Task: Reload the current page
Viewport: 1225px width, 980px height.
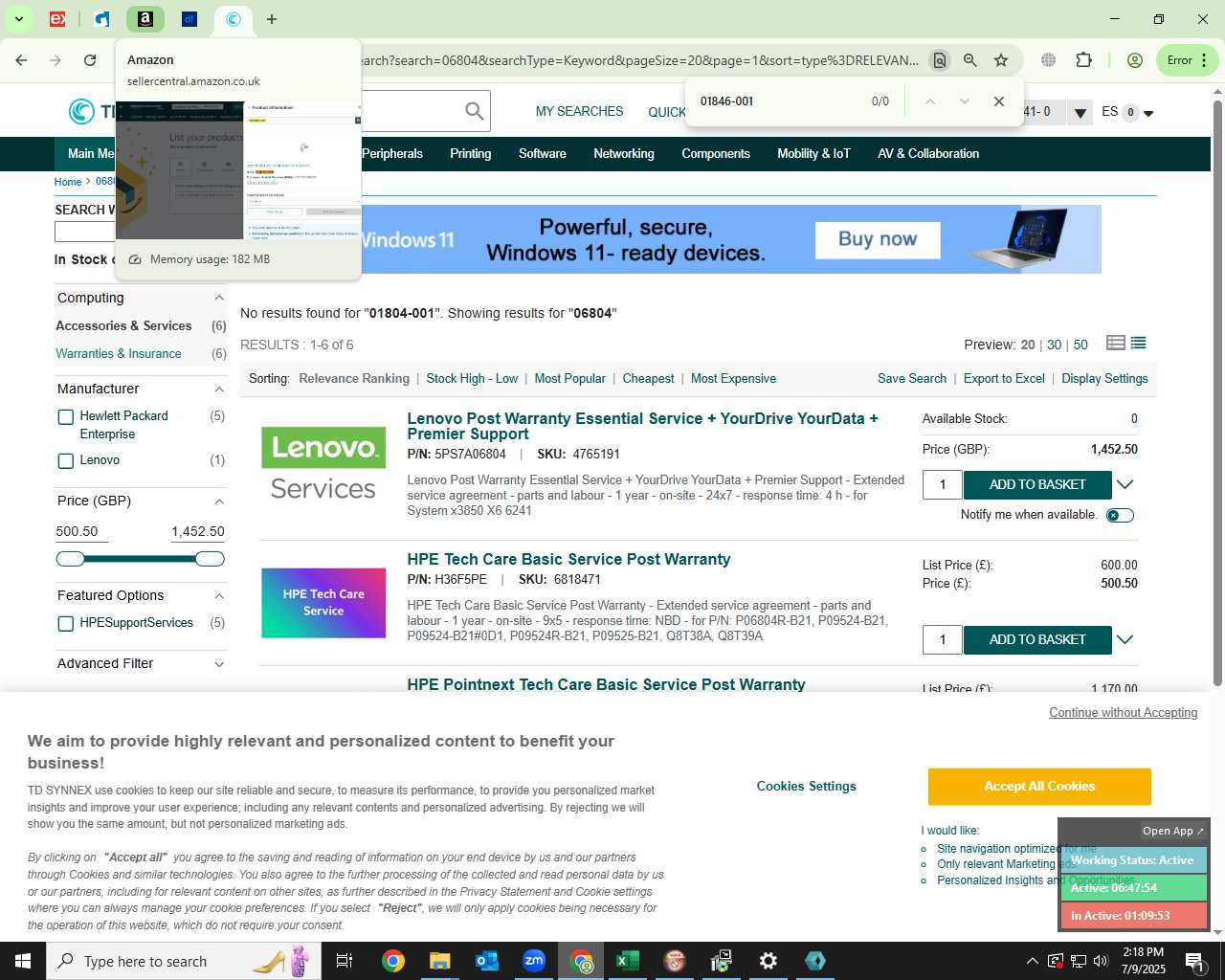Action: 90,60
